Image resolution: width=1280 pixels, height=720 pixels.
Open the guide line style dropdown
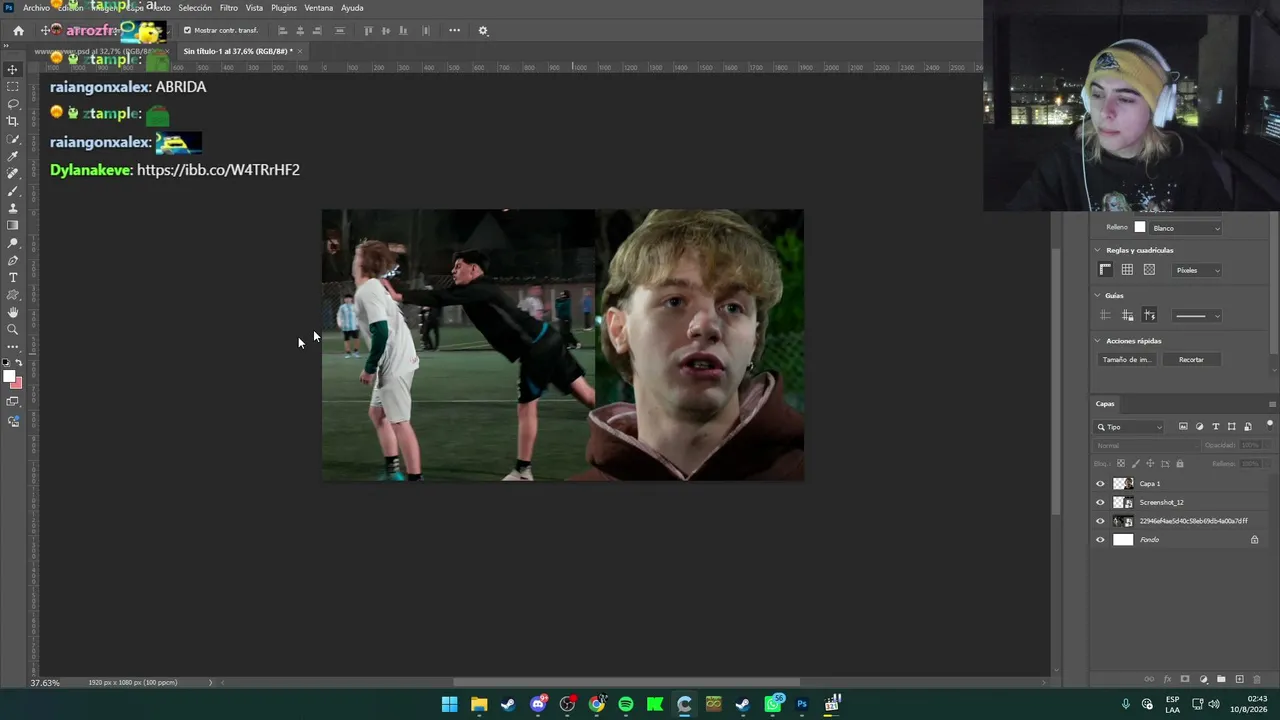coord(1197,316)
